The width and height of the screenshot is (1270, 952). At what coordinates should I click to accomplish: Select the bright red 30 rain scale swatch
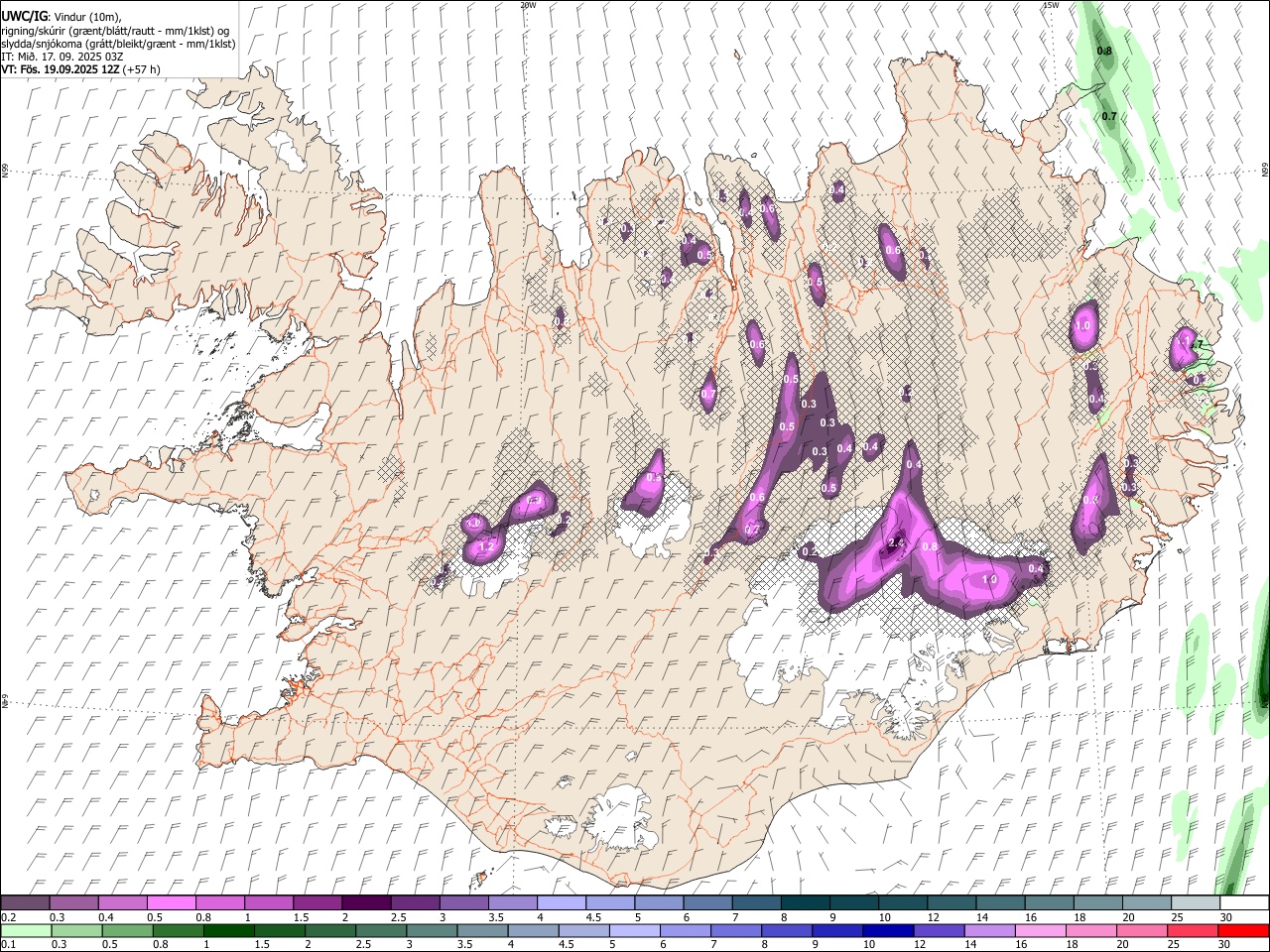[x=1243, y=930]
